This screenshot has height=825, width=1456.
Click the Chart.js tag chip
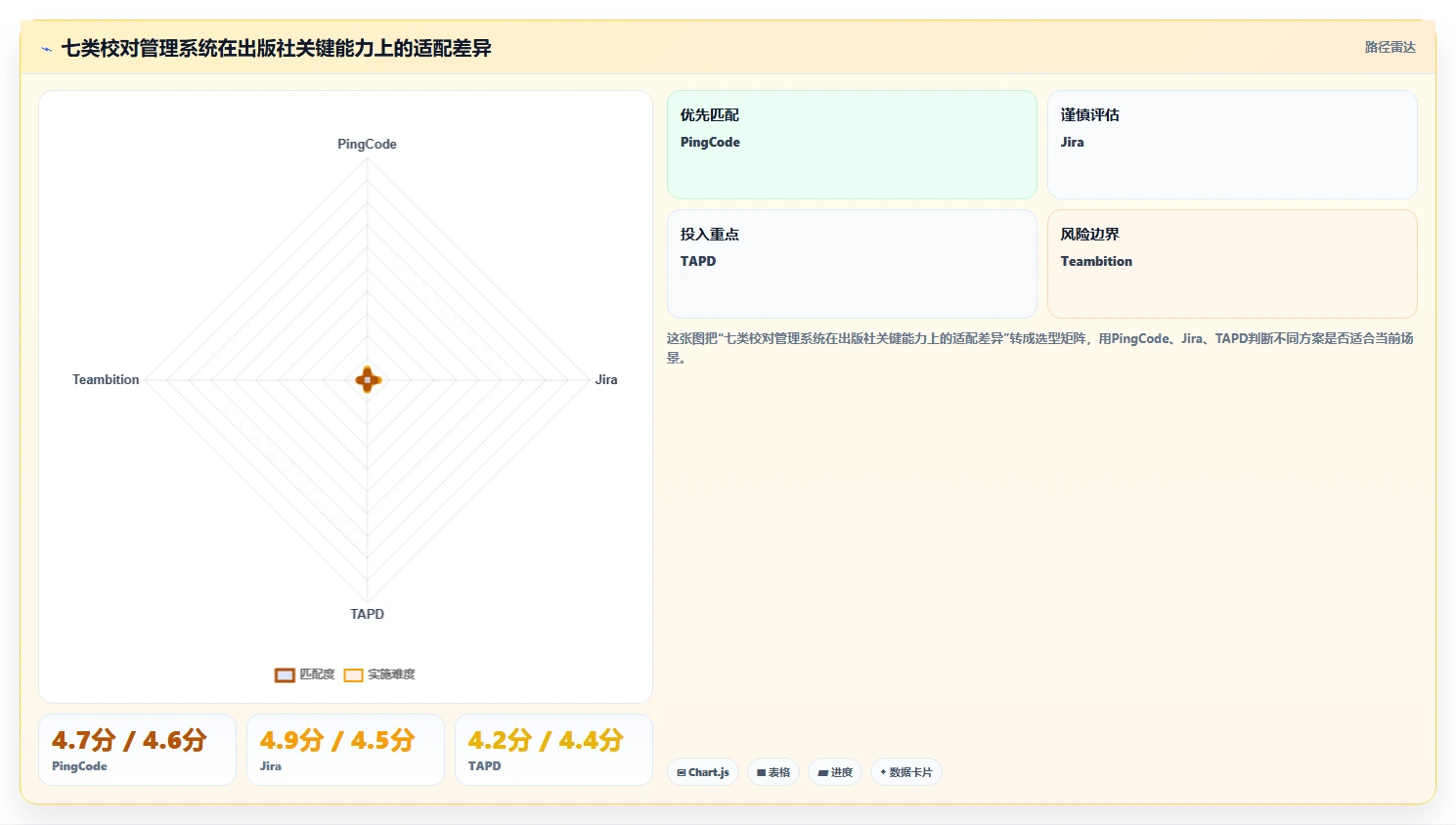(x=703, y=772)
